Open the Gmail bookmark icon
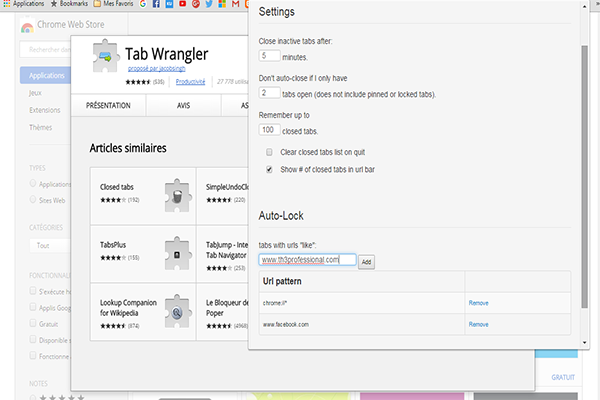 pyautogui.click(x=235, y=4)
